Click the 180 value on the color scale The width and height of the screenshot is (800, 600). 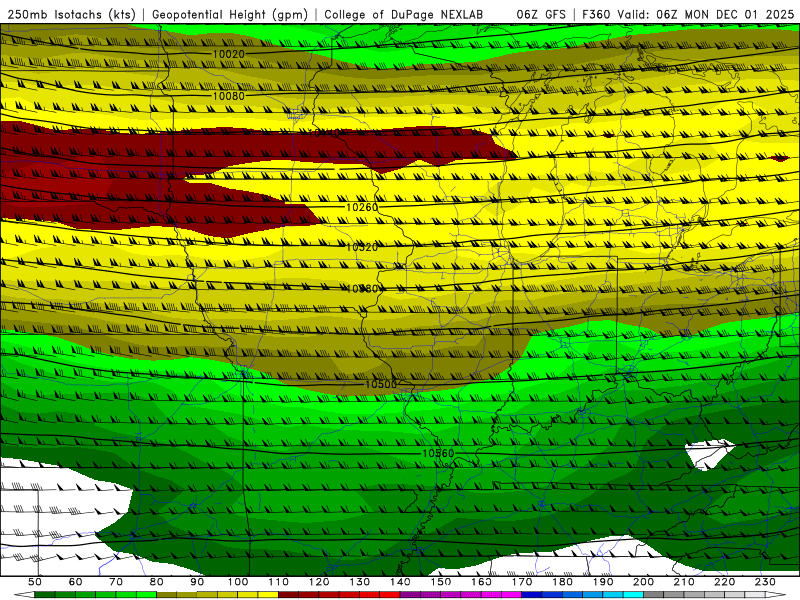click(x=562, y=582)
